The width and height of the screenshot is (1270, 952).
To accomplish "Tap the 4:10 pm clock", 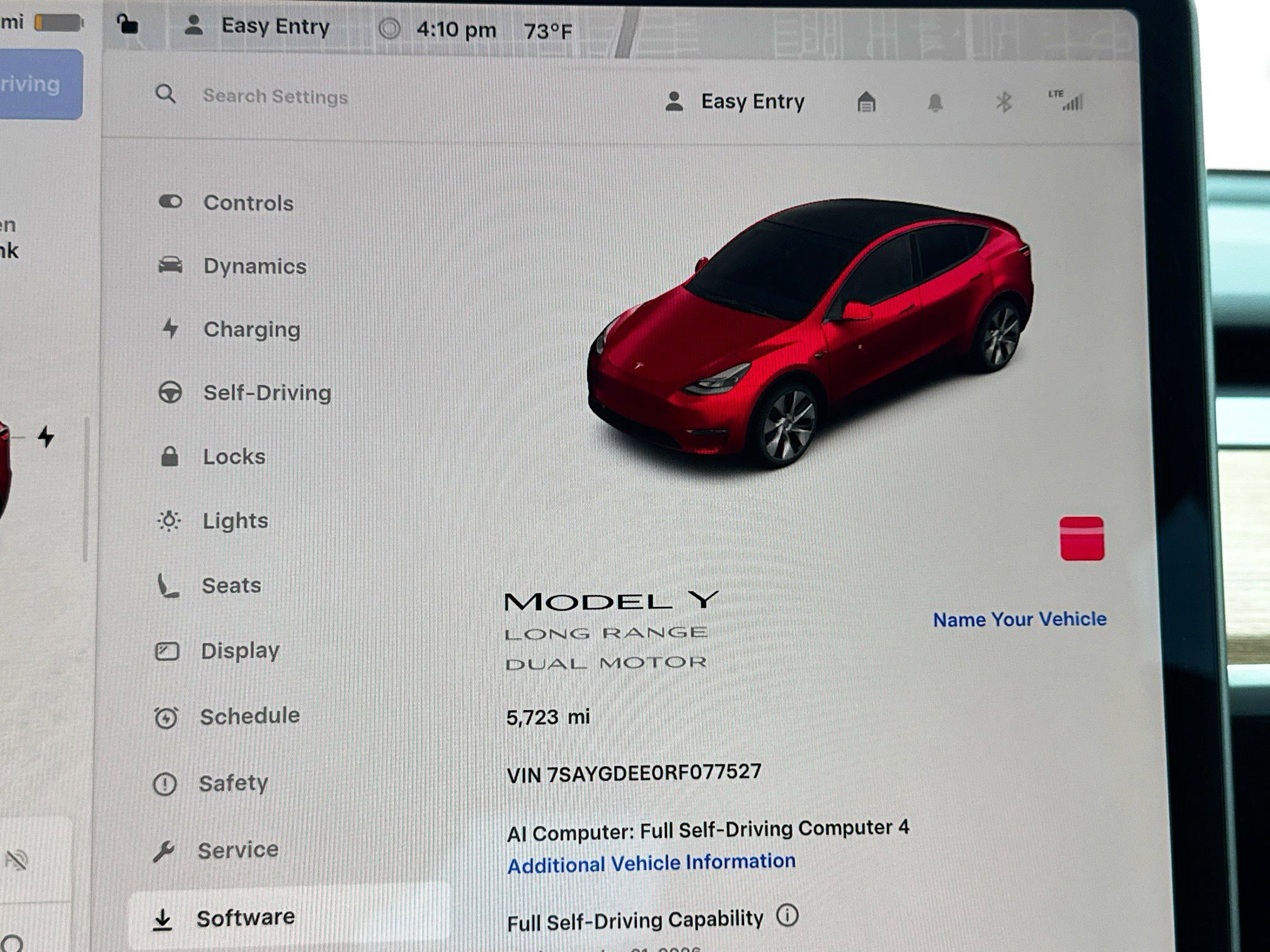I will (457, 30).
